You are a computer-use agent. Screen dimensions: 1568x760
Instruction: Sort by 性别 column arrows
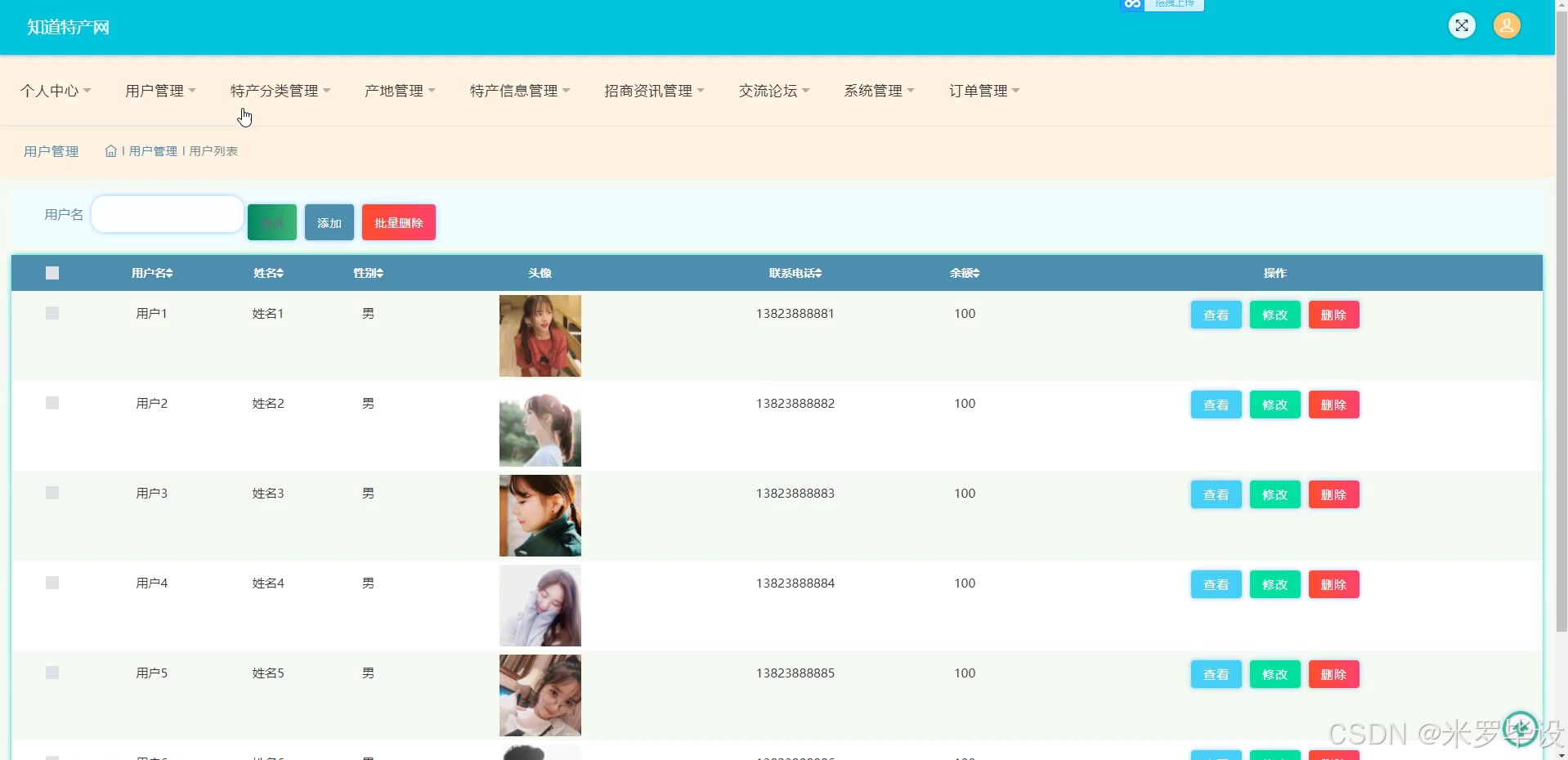coord(379,273)
